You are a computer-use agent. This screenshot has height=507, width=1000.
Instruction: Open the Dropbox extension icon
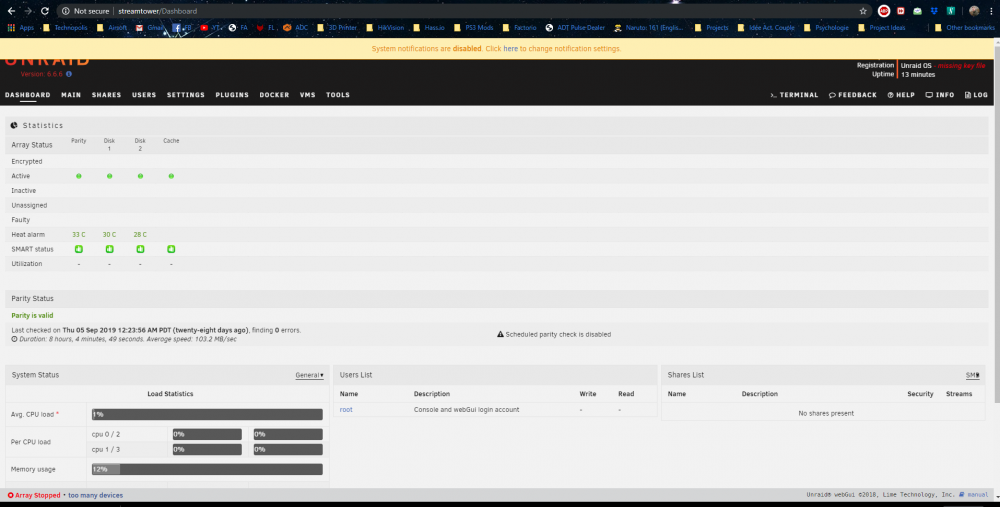[934, 11]
